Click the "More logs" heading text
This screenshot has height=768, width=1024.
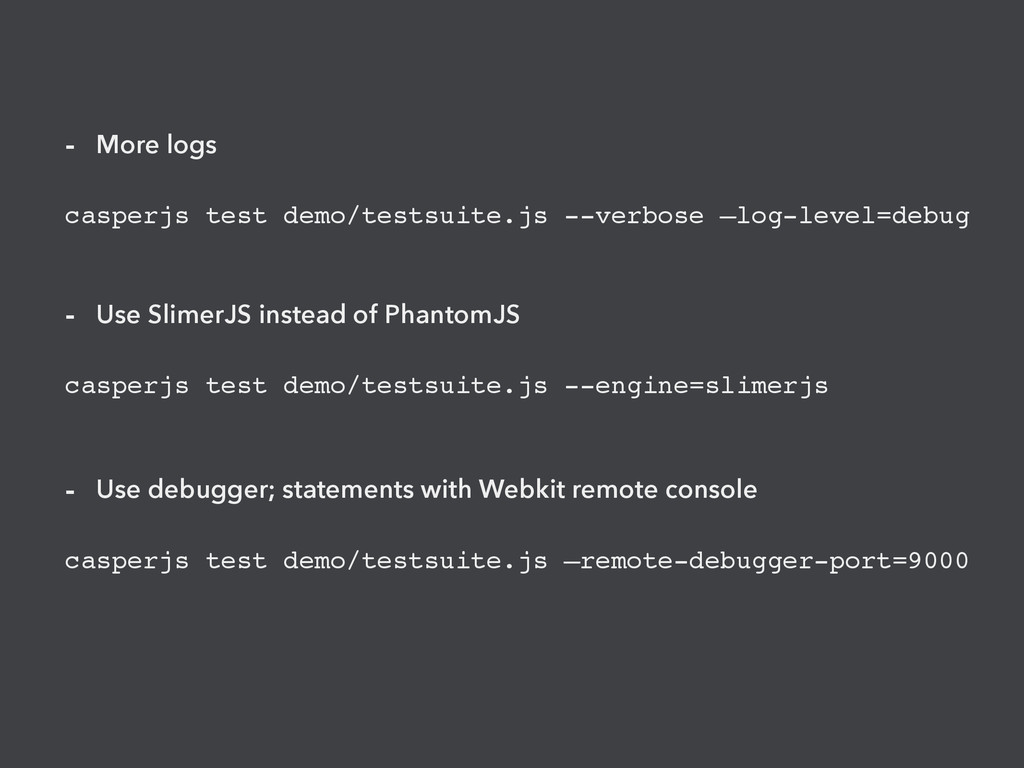coord(156,146)
